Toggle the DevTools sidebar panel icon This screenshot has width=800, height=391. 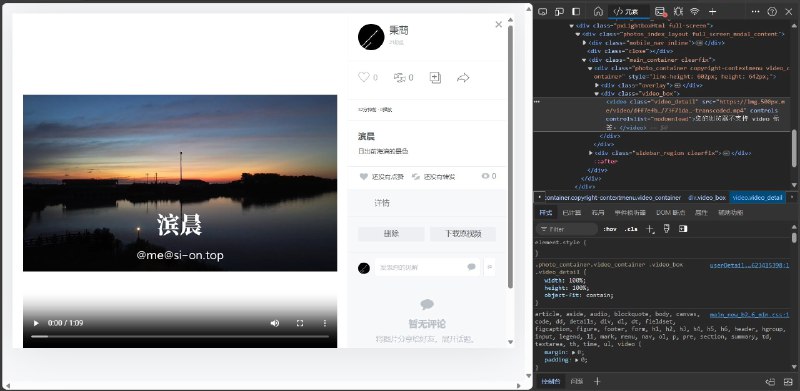tap(576, 11)
